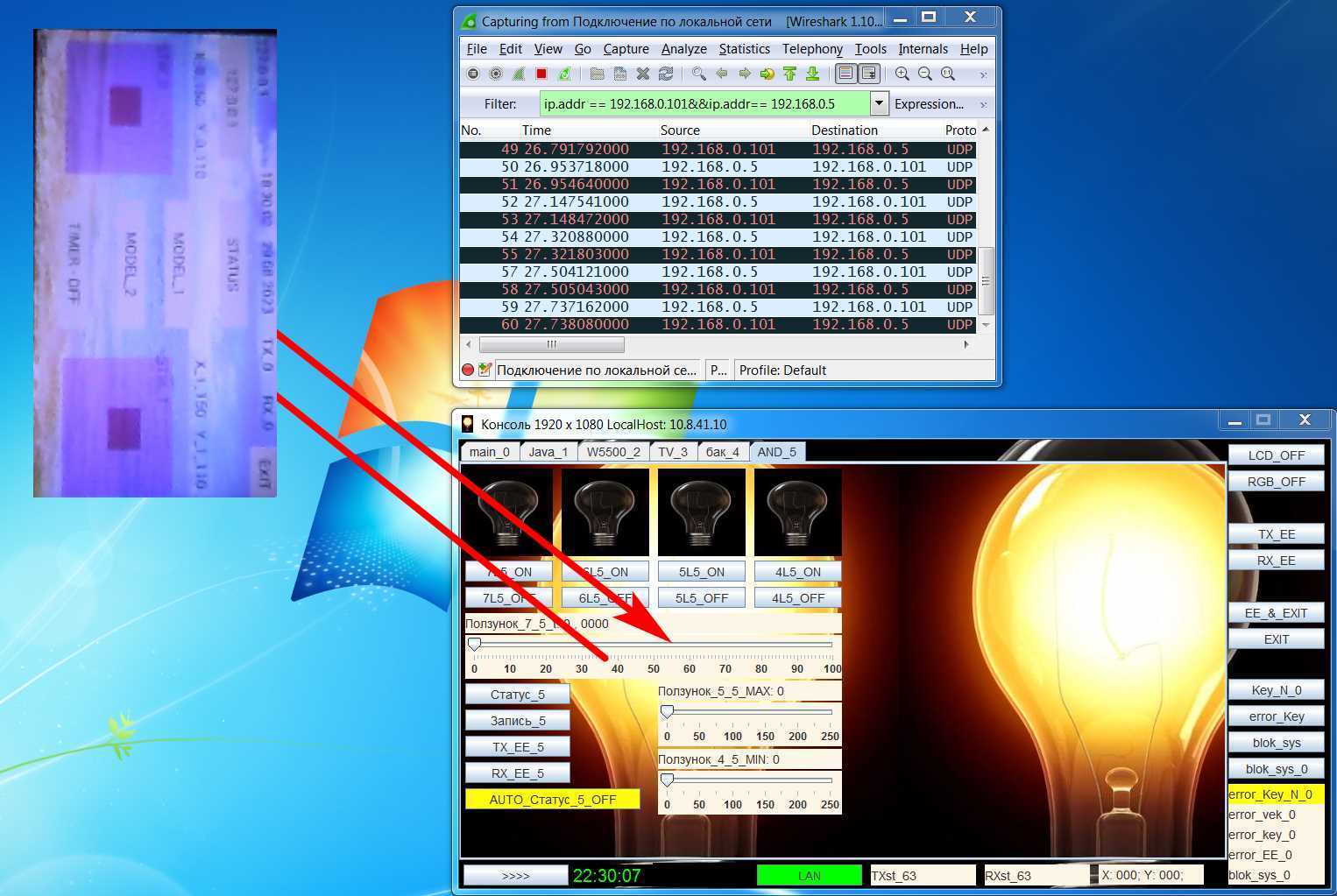The width and height of the screenshot is (1337, 896).
Task: Switch to Java_1 tab
Action: coord(548,452)
